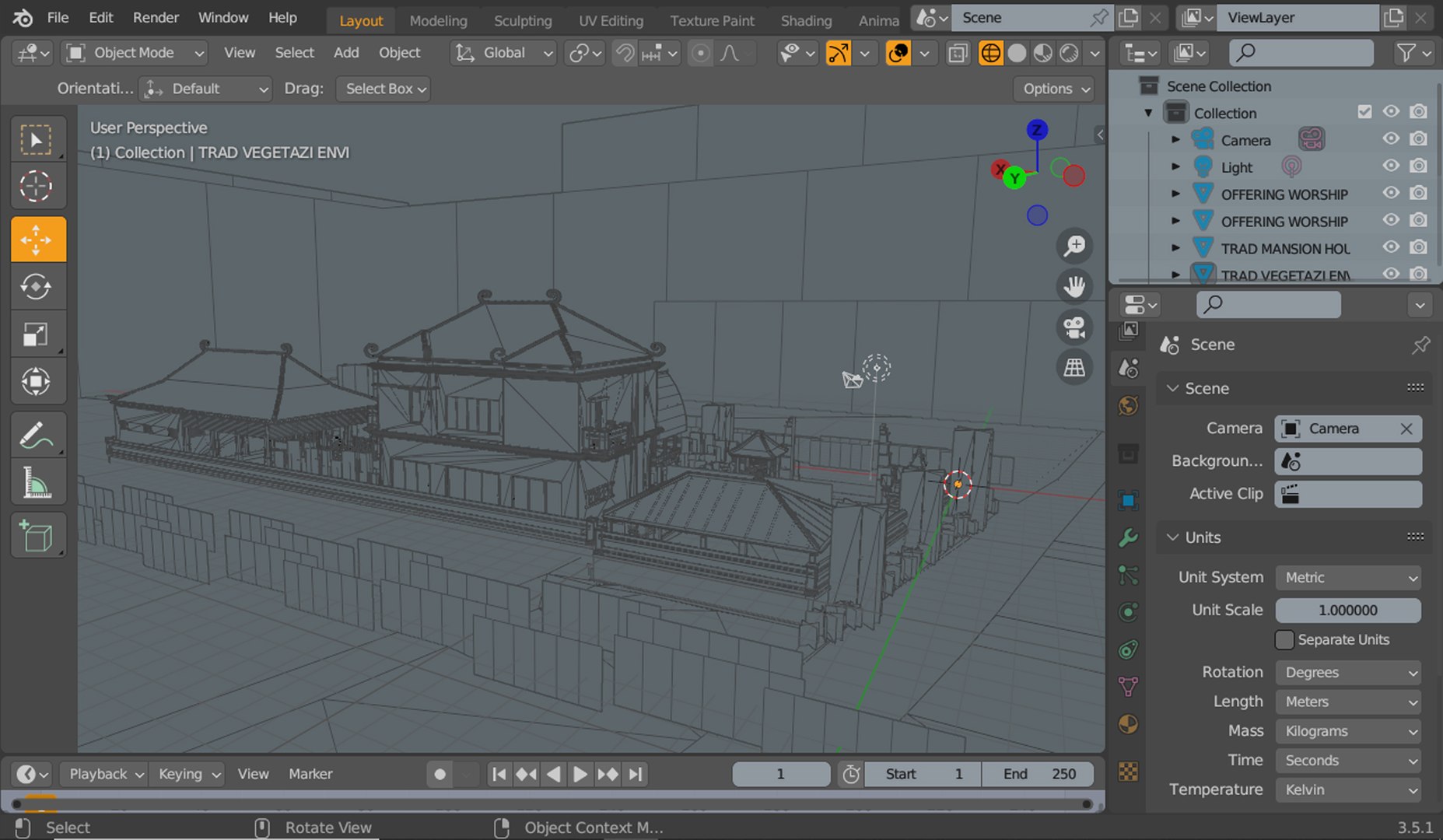This screenshot has height=840, width=1443.
Task: Open Material properties tab icon
Action: coord(1128,725)
